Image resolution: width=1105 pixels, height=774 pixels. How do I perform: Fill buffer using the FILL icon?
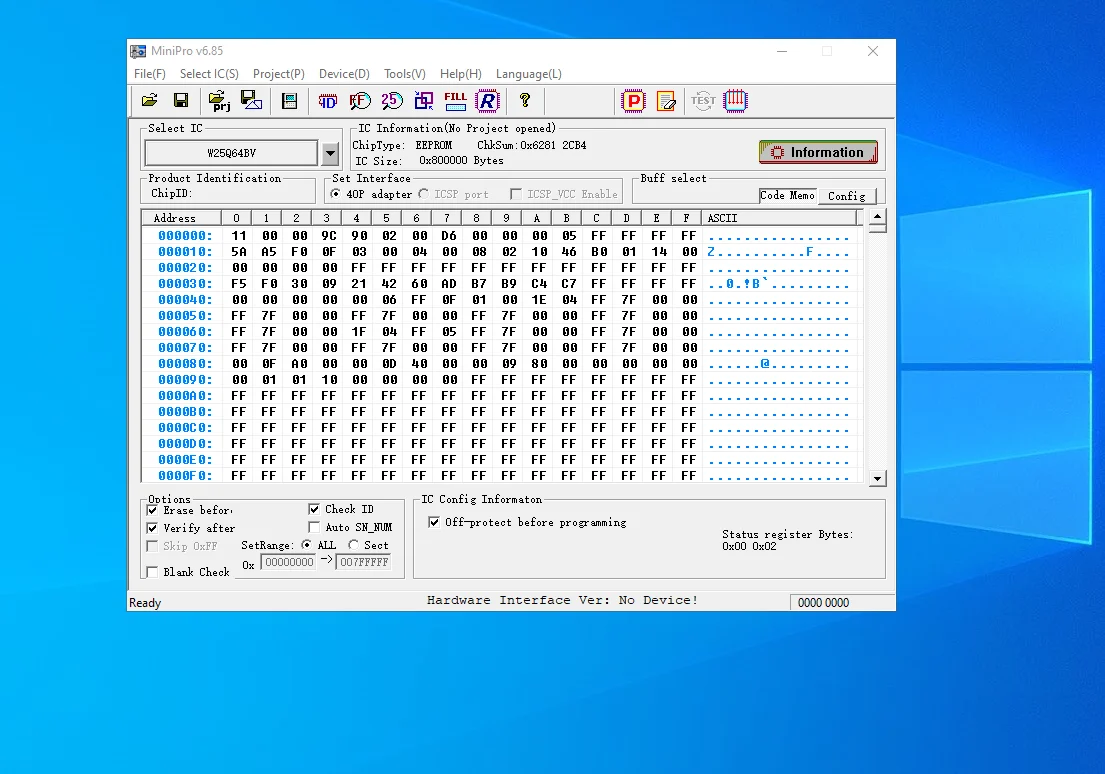click(x=455, y=101)
